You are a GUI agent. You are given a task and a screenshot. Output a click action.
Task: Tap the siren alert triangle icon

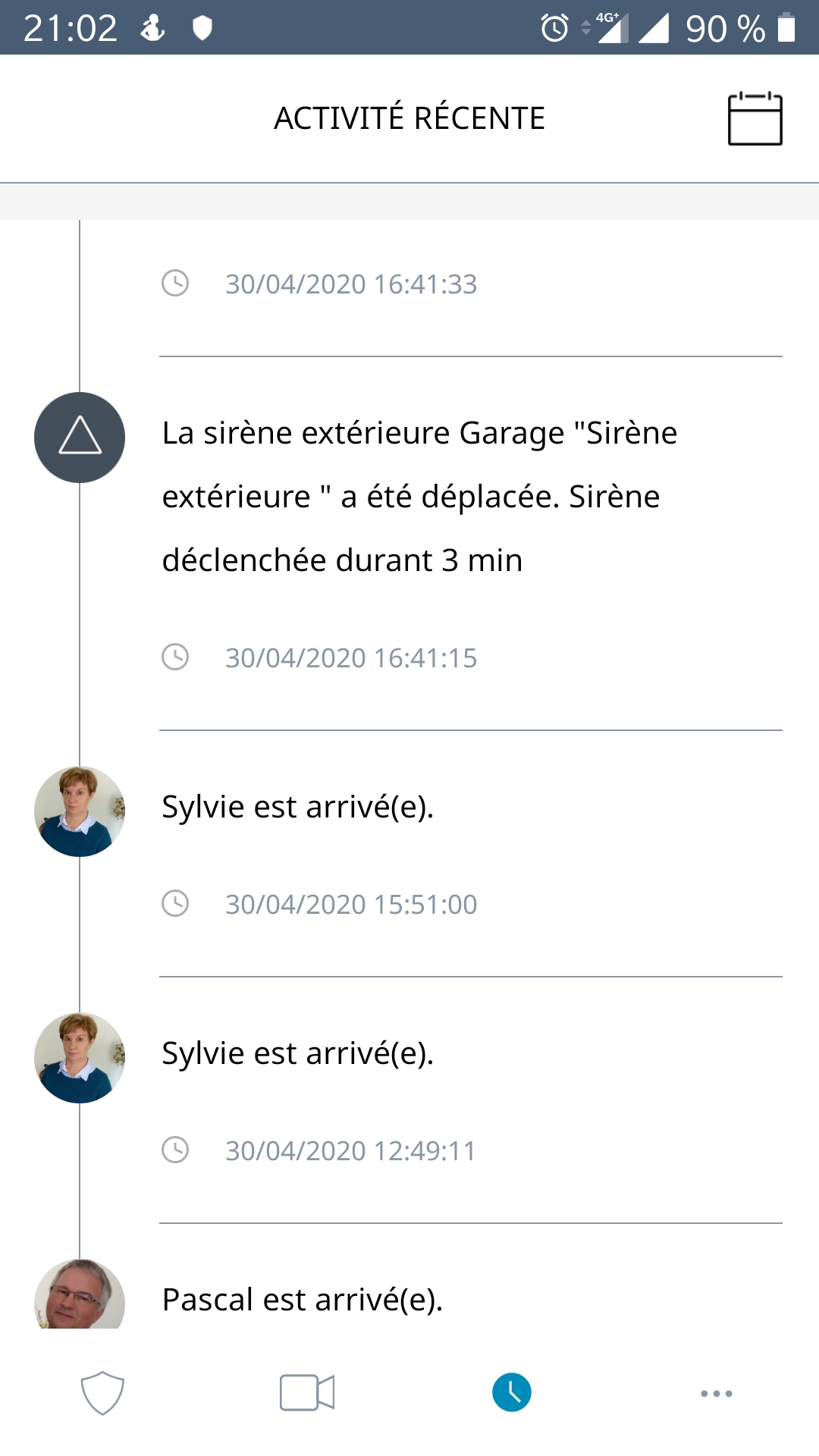pyautogui.click(x=80, y=438)
